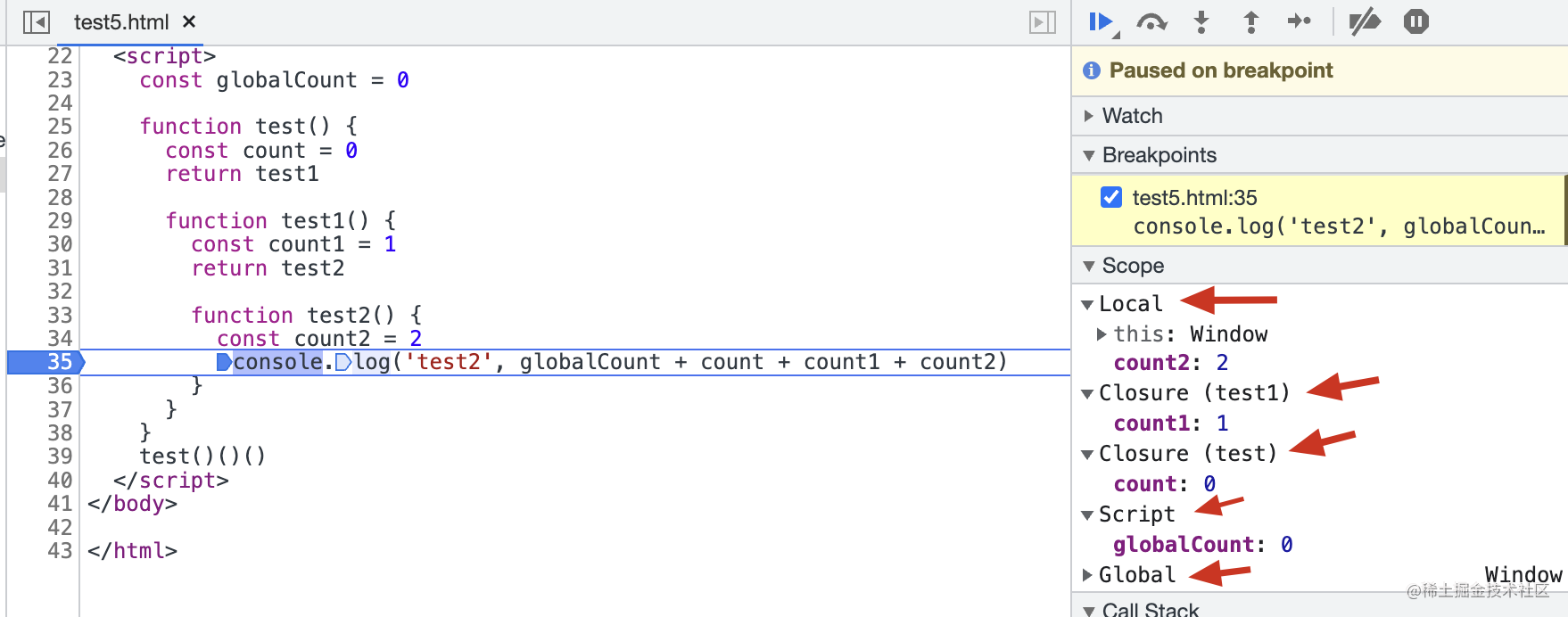Screen dimensions: 1568x617
Task: Click the Window value beside Global
Action: point(1523,575)
